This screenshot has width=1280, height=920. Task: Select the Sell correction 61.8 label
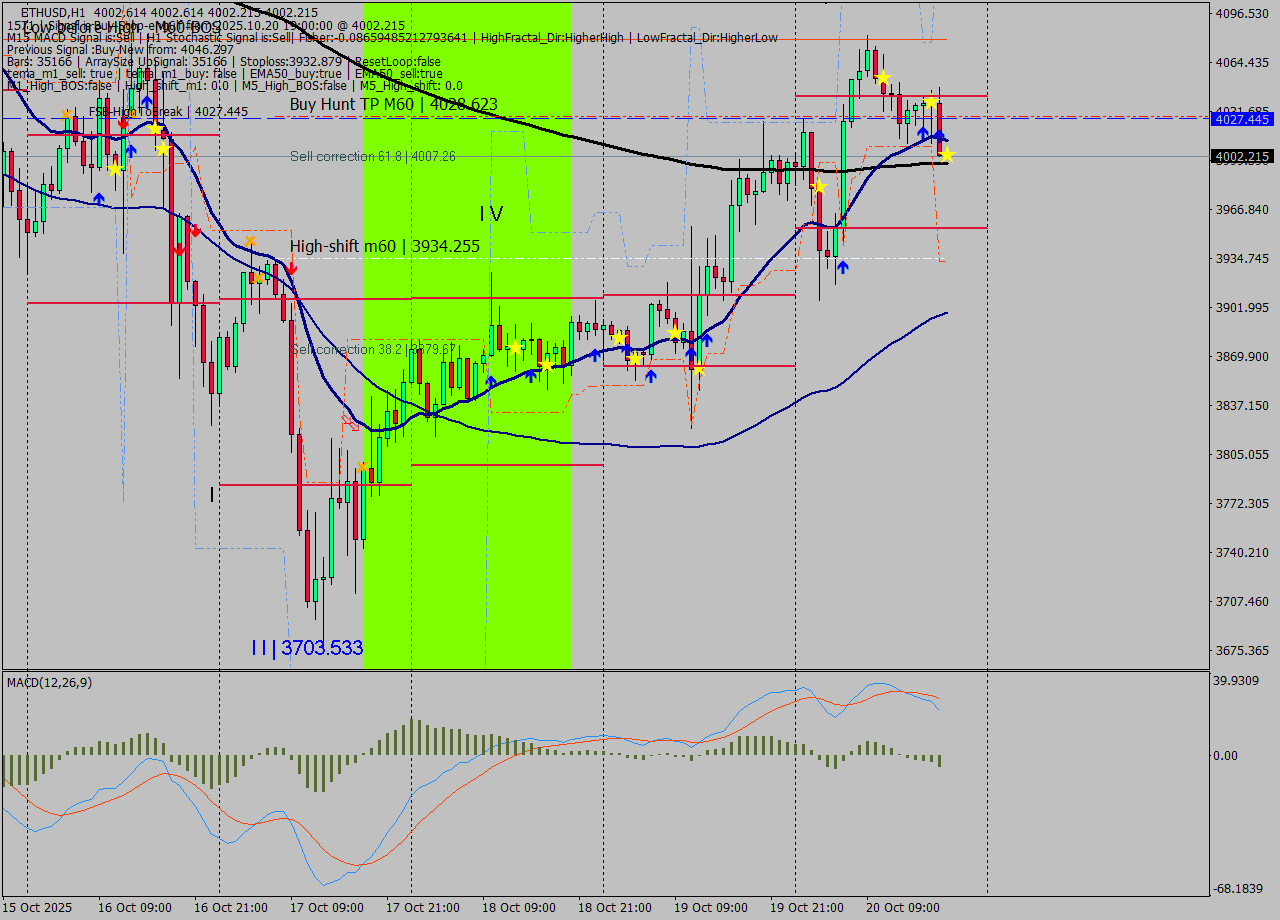(372, 156)
